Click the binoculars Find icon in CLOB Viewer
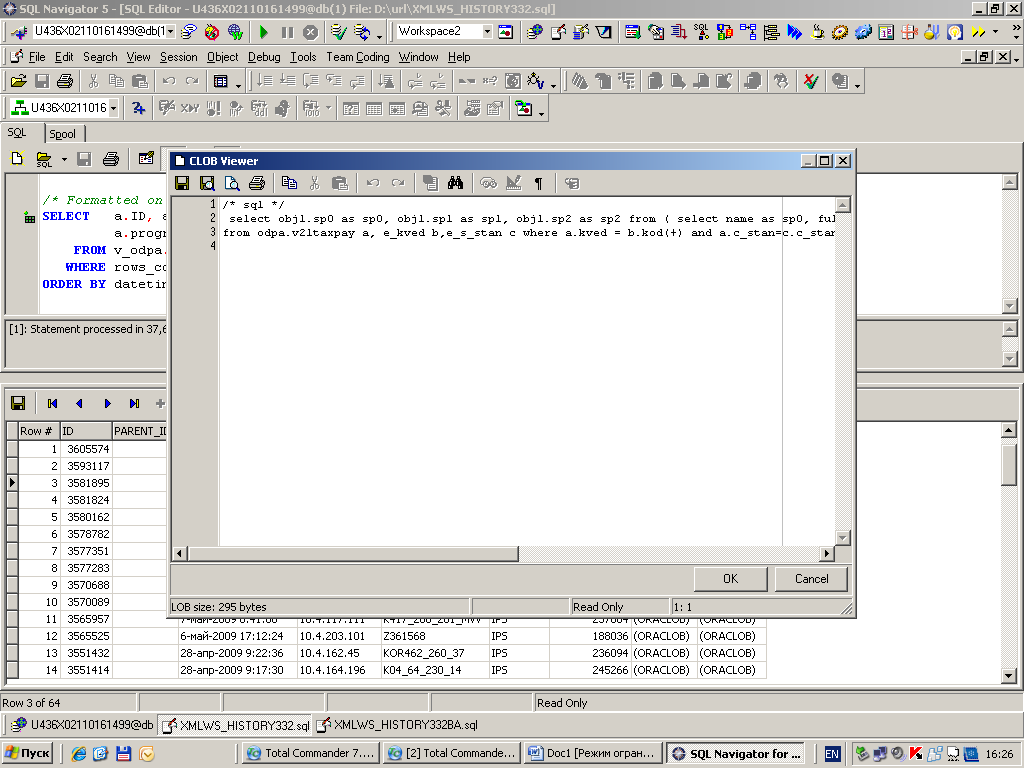The width and height of the screenshot is (1024, 768). [455, 183]
